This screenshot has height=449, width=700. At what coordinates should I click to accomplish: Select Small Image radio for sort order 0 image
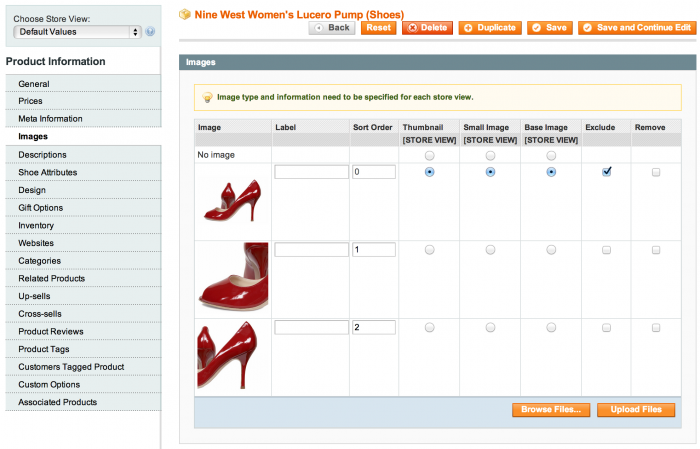pos(490,172)
